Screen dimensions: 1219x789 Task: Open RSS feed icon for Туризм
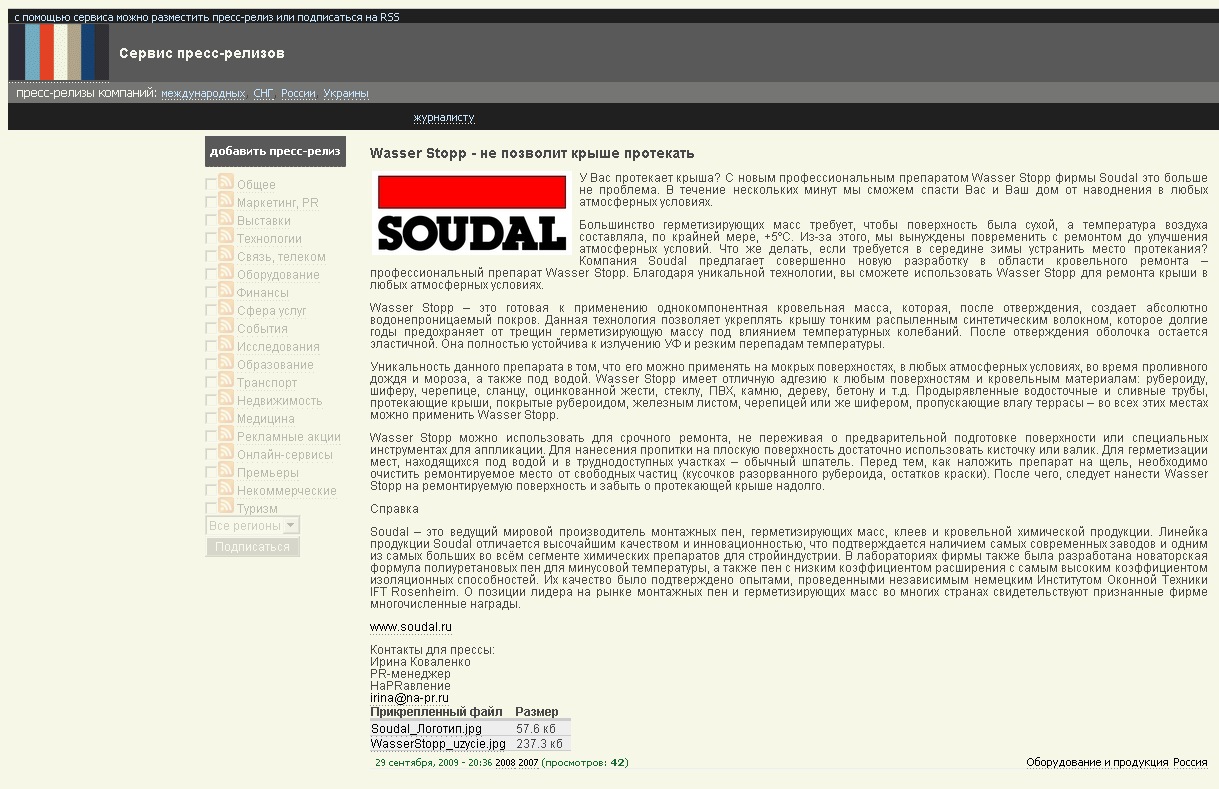point(226,507)
